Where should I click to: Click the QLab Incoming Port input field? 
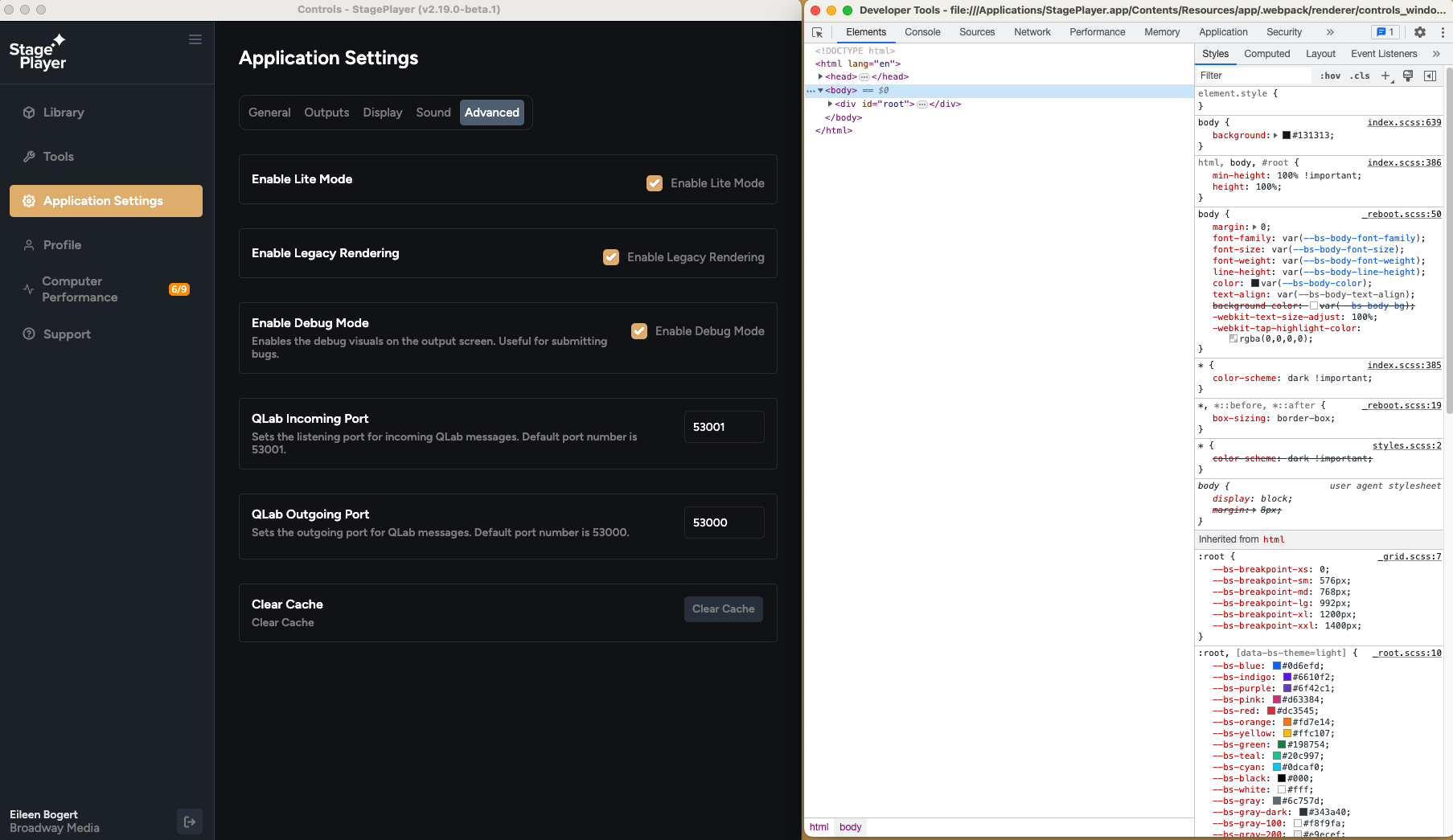724,427
